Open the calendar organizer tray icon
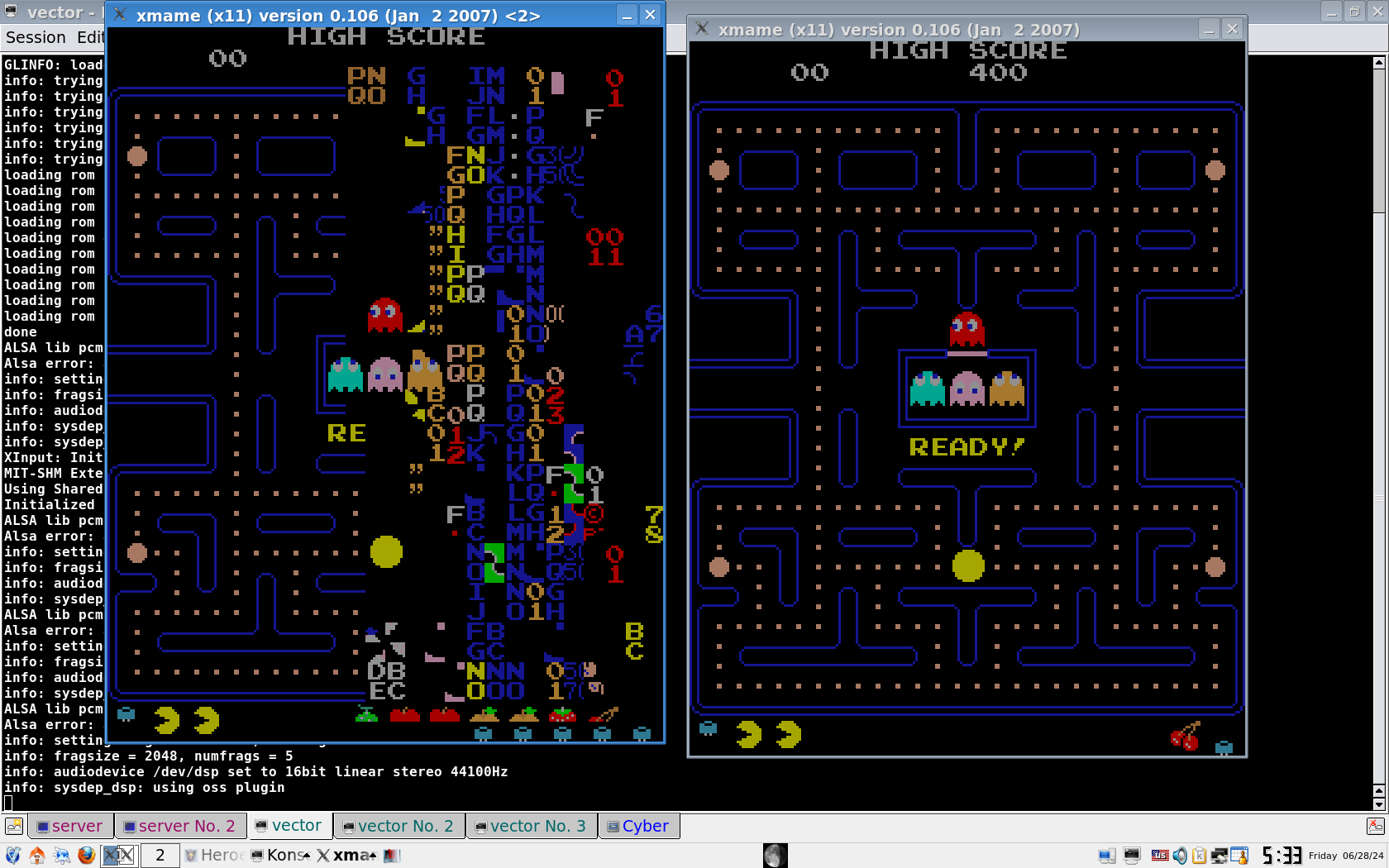This screenshot has width=1389, height=868. pos(1239,856)
